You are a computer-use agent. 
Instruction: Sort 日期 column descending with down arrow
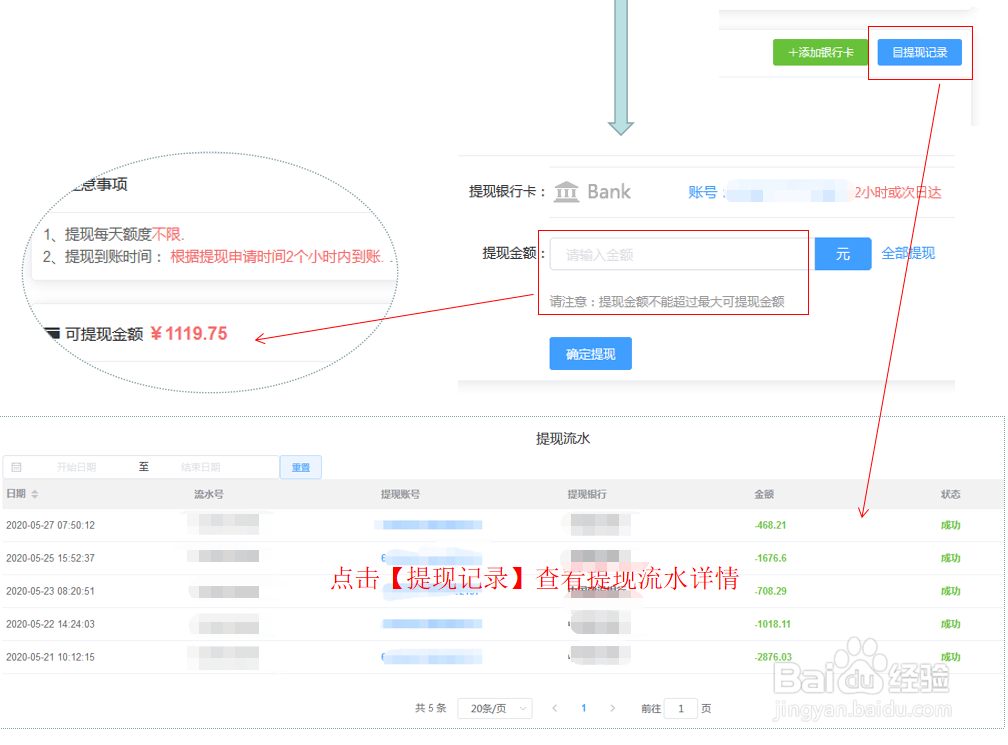coord(34,497)
